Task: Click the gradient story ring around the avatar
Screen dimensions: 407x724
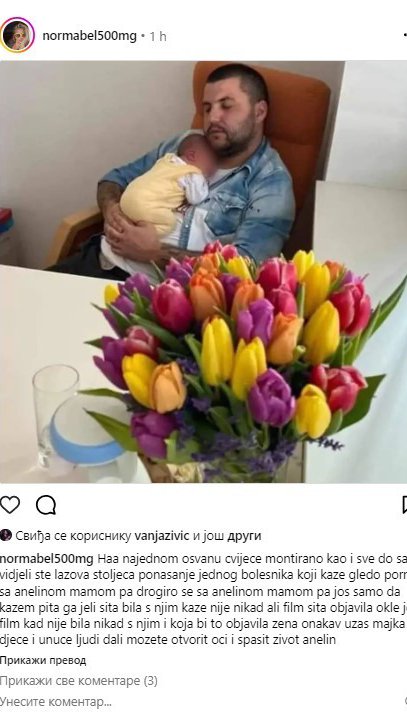Action: [x=17, y=36]
